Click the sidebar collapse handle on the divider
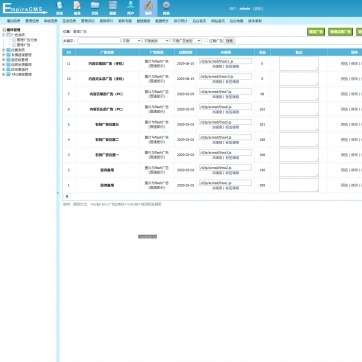 58,193
